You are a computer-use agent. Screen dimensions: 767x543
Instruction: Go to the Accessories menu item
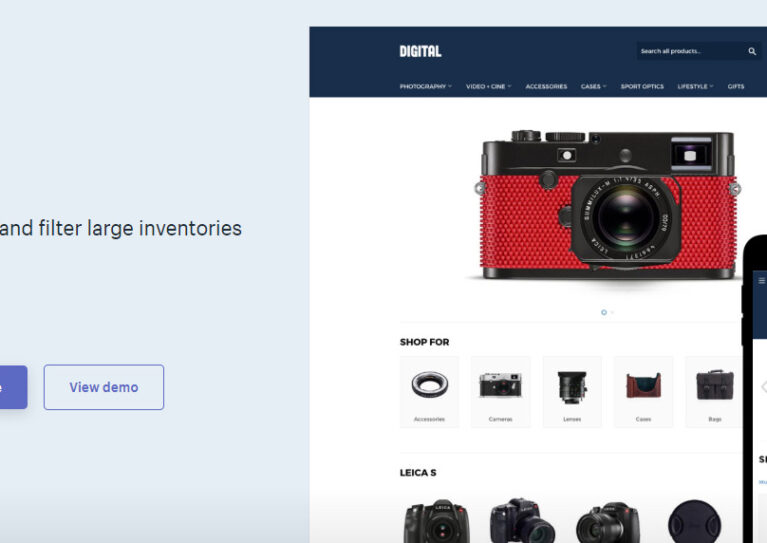coord(546,87)
